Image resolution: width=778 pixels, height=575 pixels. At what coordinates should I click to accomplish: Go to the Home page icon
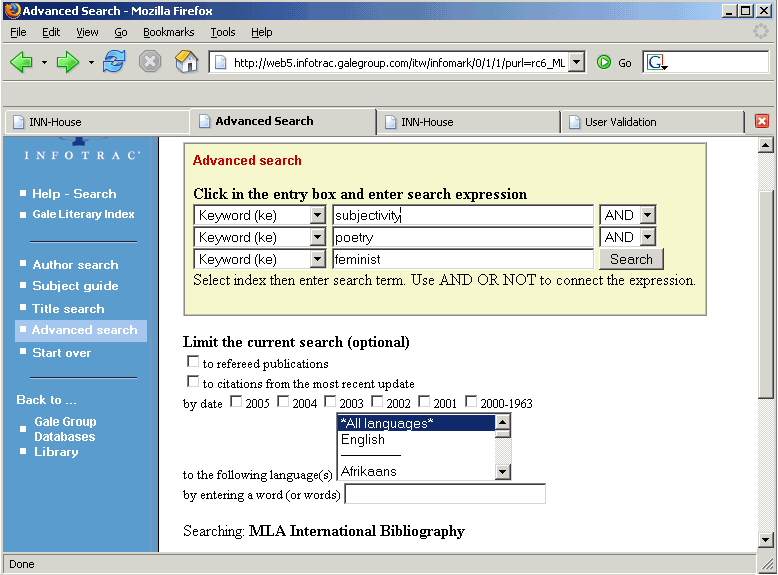tap(187, 62)
